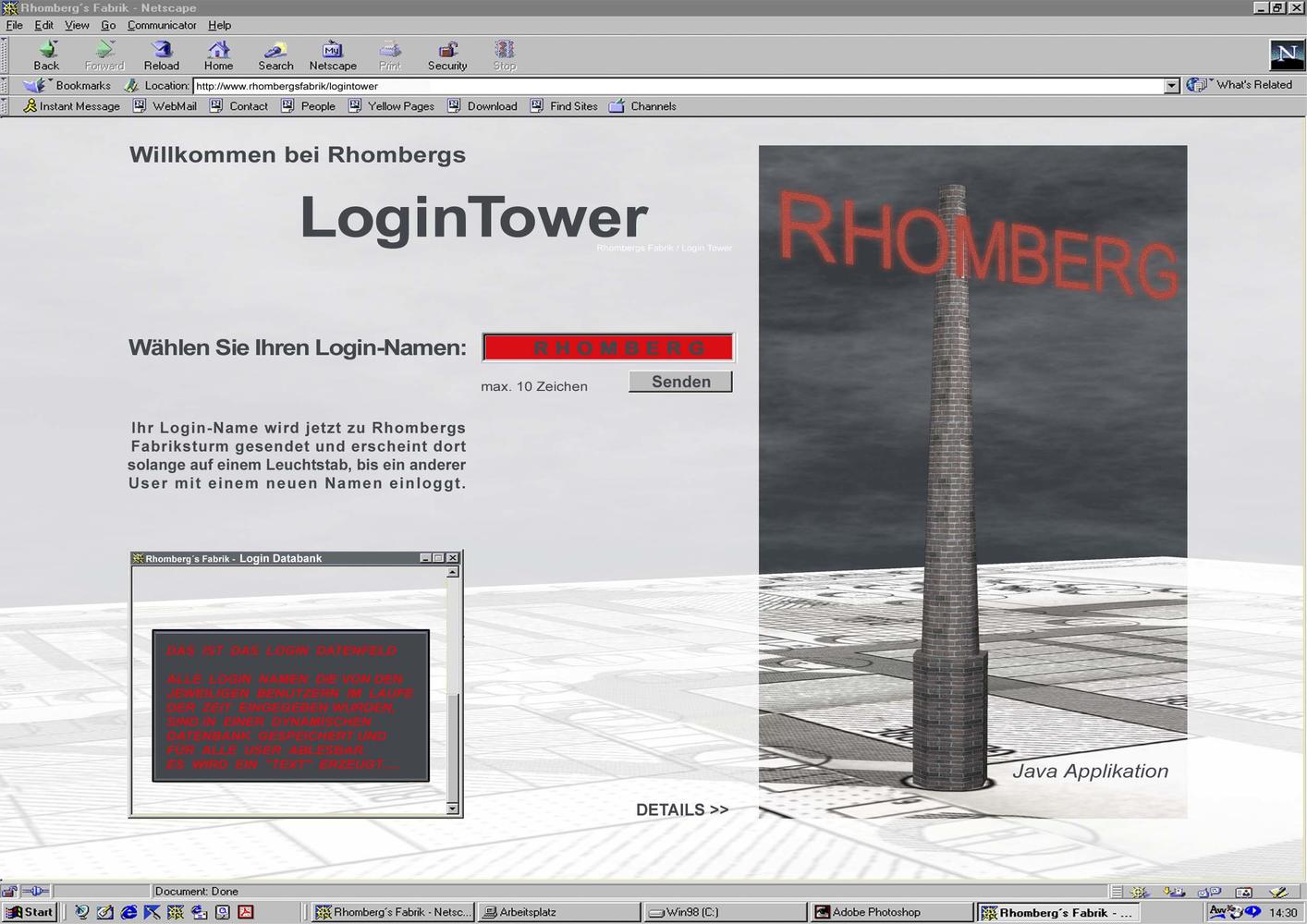Open the WebMail bookmark
This screenshot has height=924, width=1307.
tap(165, 106)
